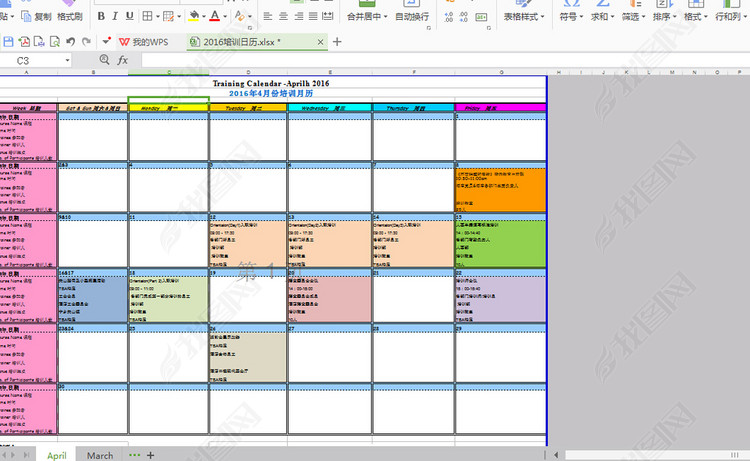Click the Format Painter button (格式刷)
The image size is (750, 461).
coord(69,16)
